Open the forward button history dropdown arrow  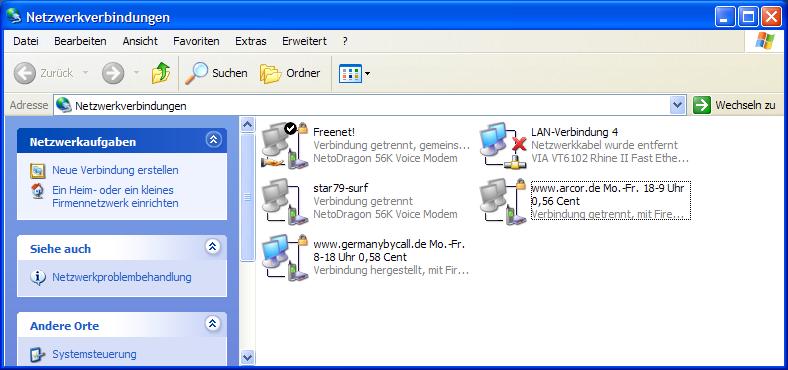[x=136, y=73]
